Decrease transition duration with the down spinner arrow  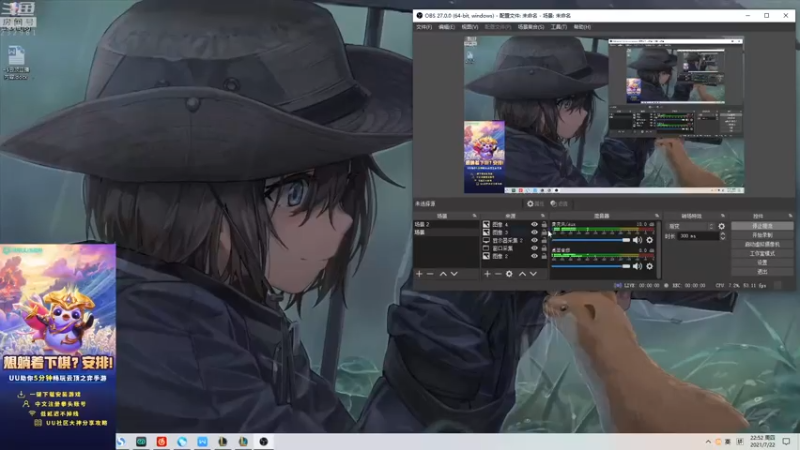pos(722,238)
